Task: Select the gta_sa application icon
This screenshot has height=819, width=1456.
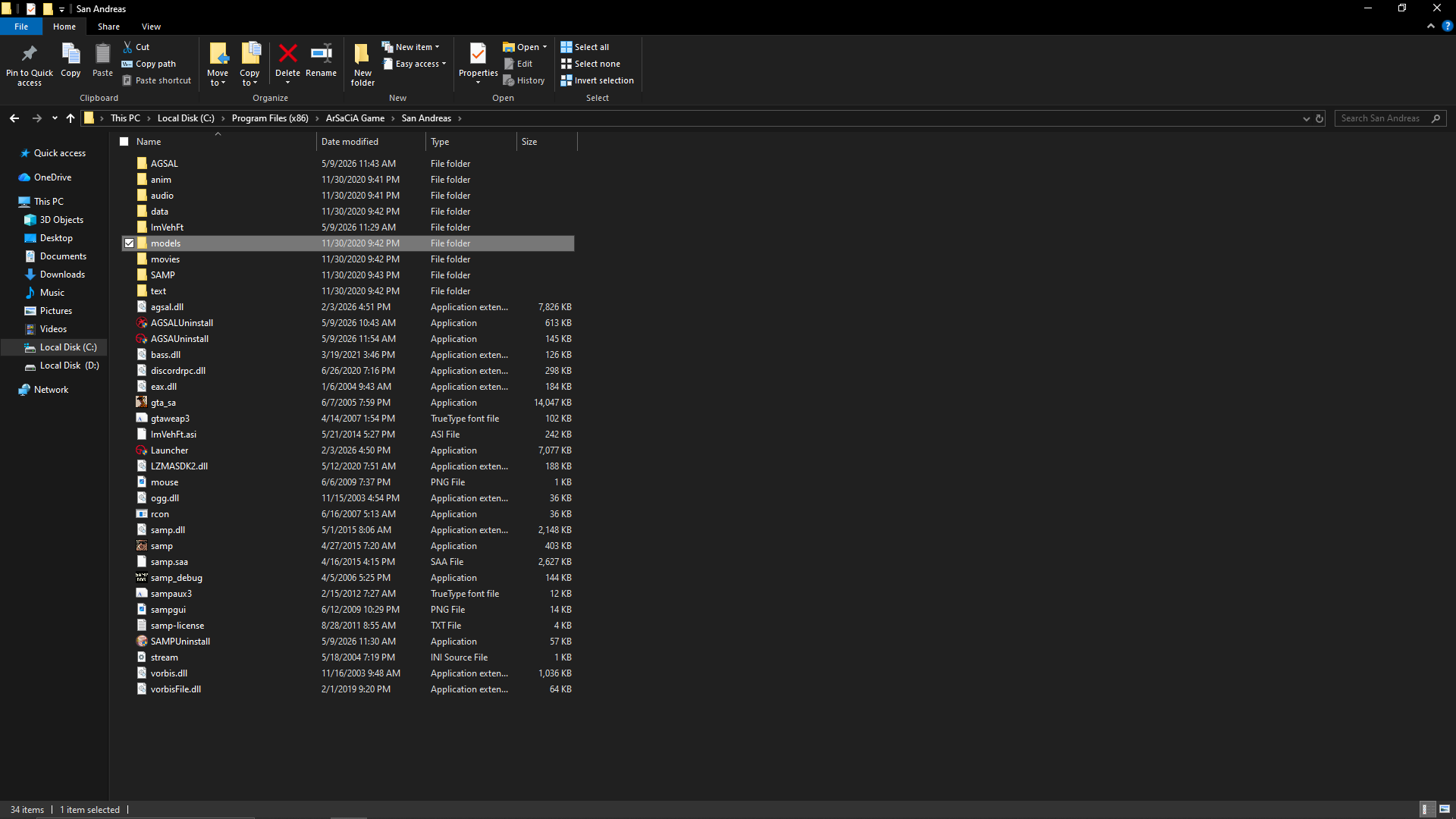Action: pyautogui.click(x=142, y=402)
